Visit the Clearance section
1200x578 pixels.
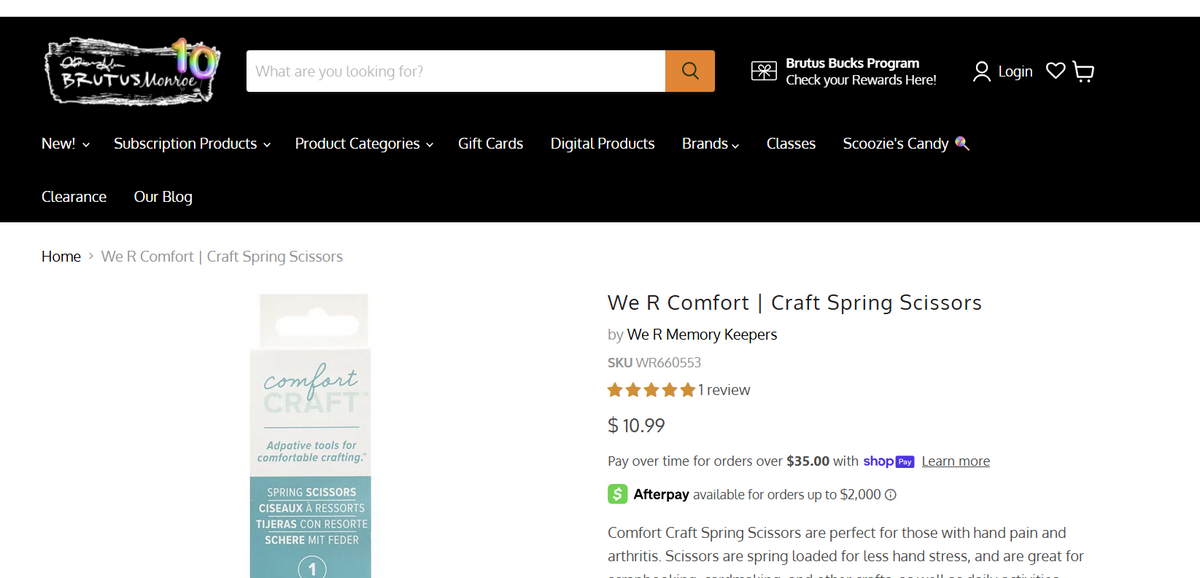coord(74,197)
